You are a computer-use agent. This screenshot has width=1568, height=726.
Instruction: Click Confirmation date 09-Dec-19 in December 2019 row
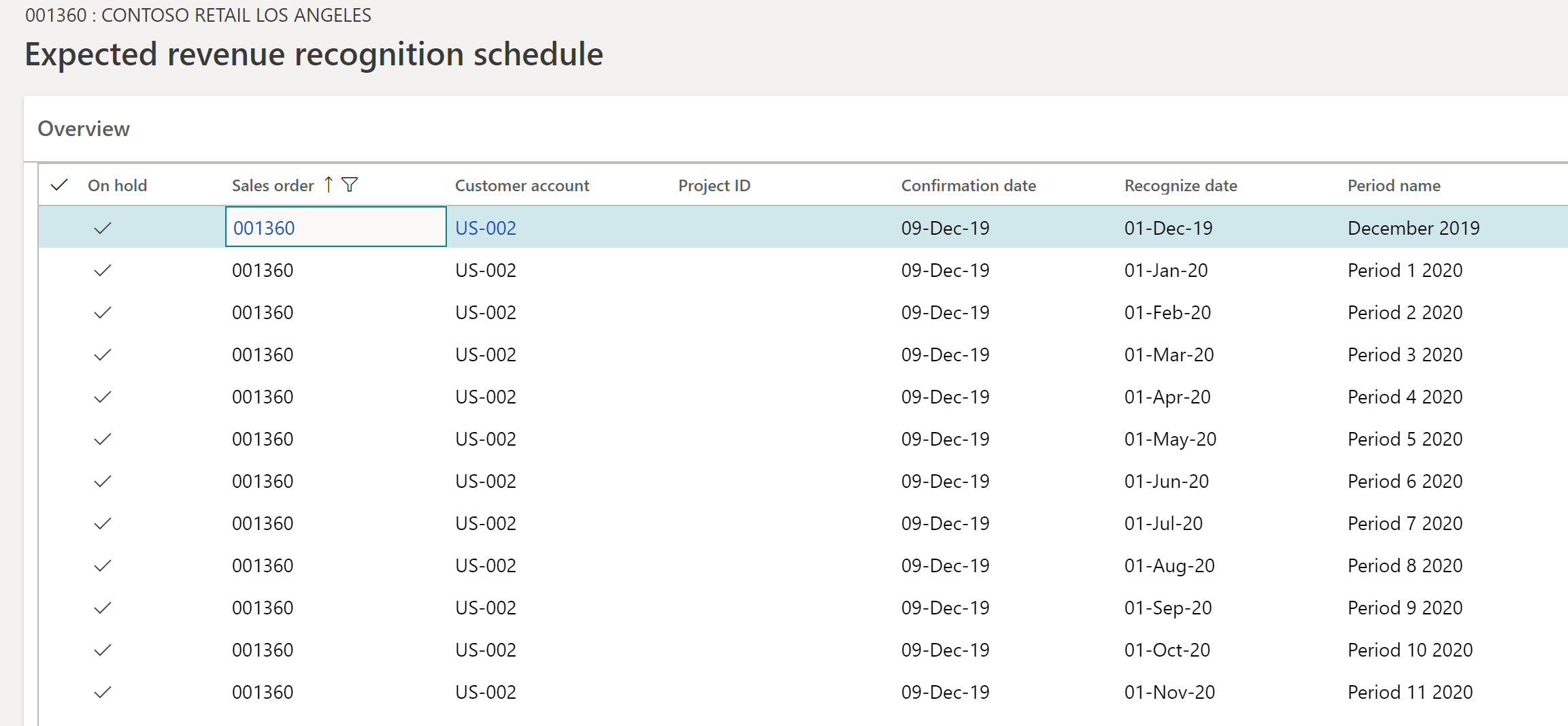point(946,228)
